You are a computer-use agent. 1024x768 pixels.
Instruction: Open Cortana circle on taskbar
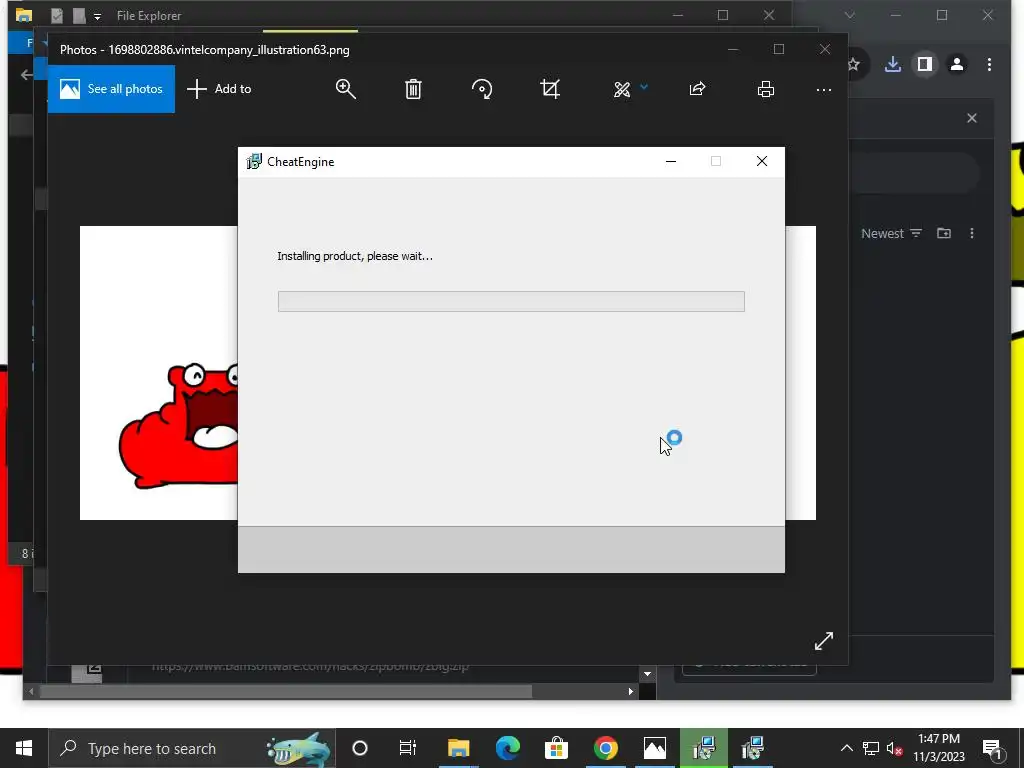pos(360,748)
